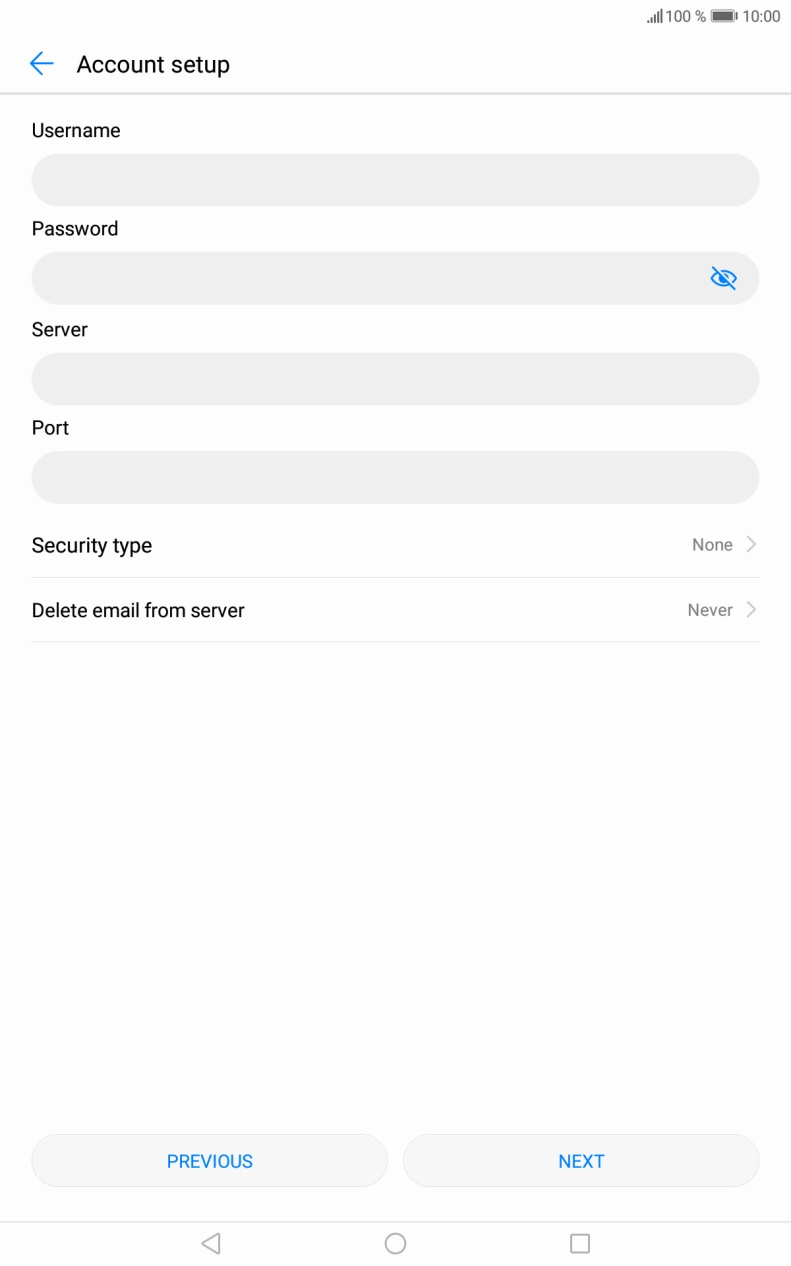
Task: Click the Username input field
Action: click(395, 180)
